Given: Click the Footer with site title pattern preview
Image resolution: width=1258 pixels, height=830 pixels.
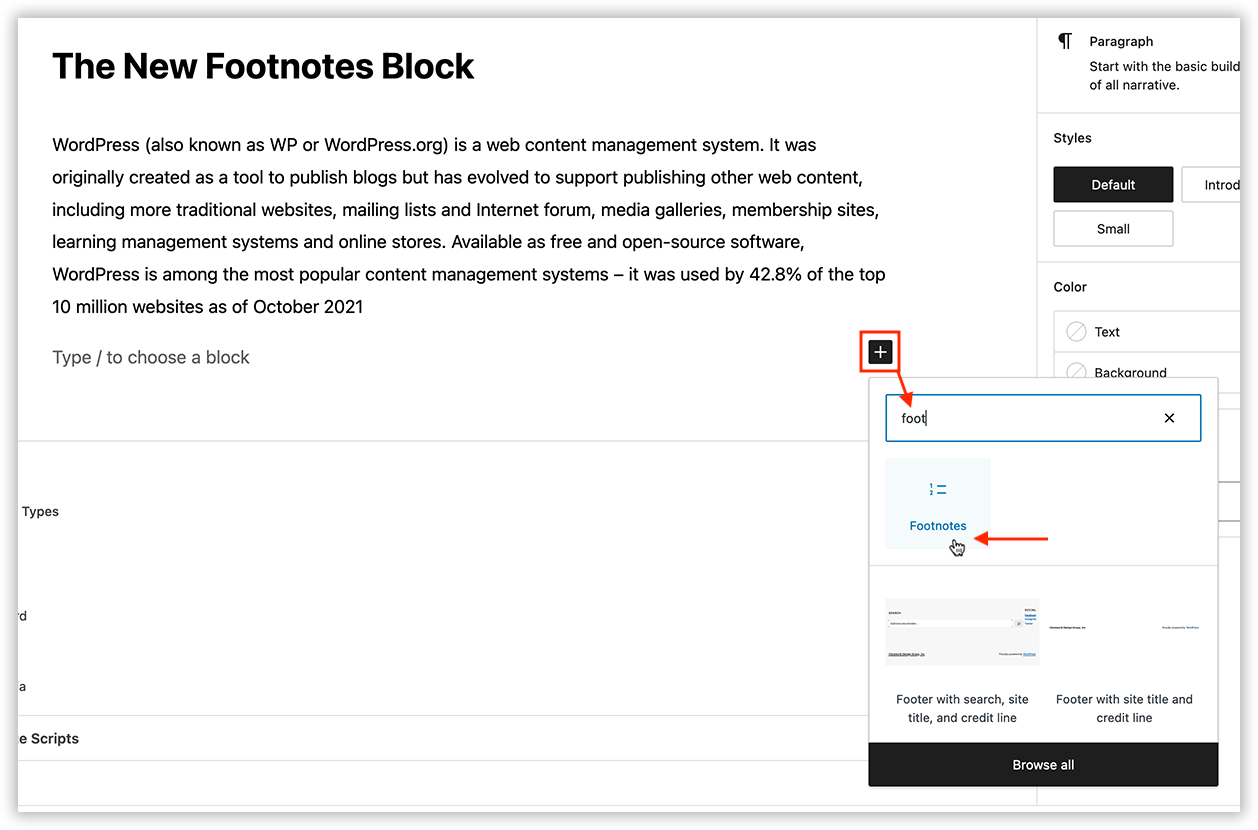Looking at the screenshot, I should [x=1124, y=631].
